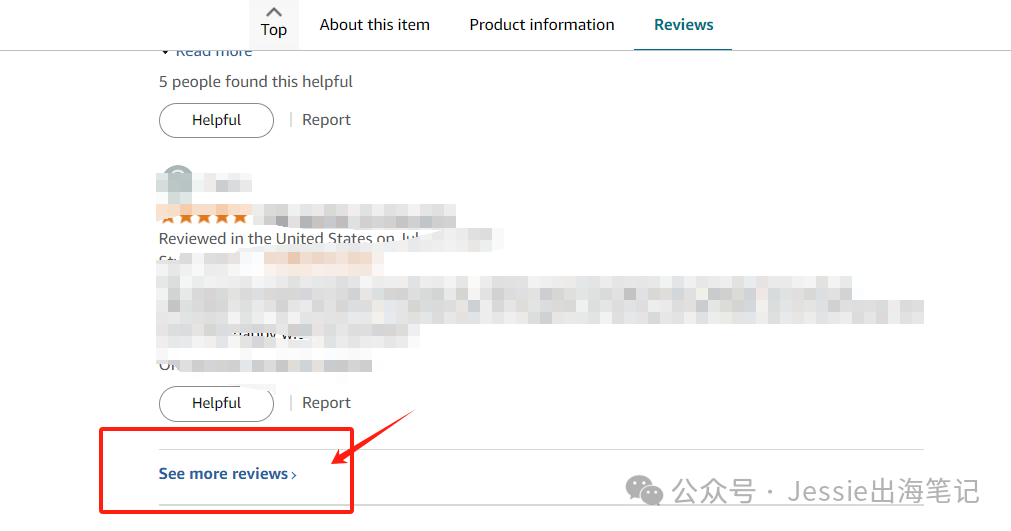Image resolution: width=1011 pixels, height=531 pixels.
Task: Select the Reviews tab
Action: coord(683,24)
